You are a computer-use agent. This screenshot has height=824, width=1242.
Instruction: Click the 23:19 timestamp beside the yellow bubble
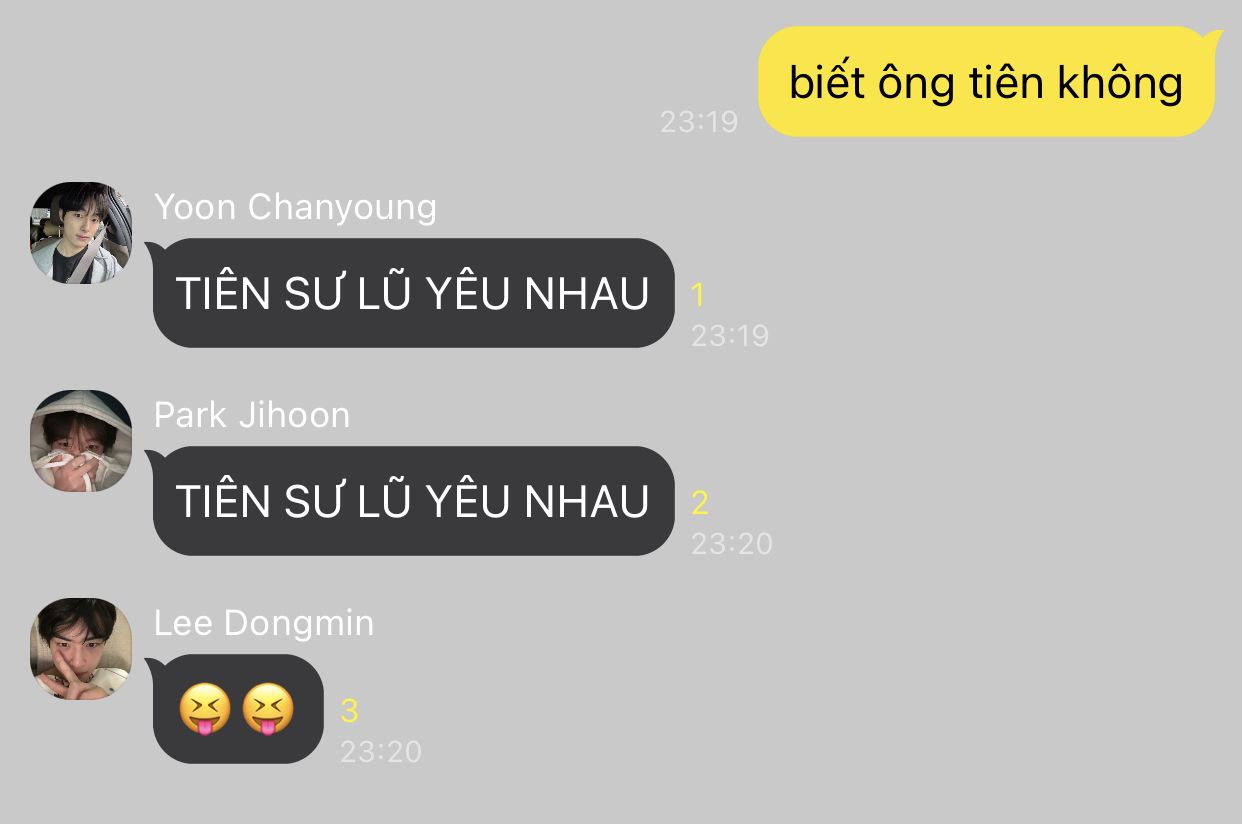point(699,122)
